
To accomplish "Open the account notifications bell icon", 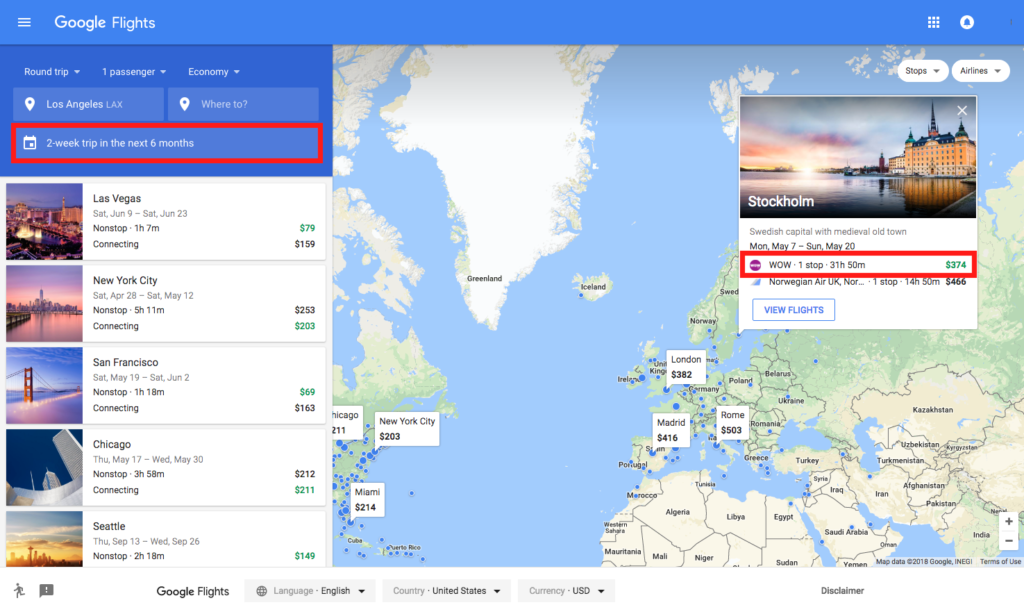I will (x=967, y=22).
